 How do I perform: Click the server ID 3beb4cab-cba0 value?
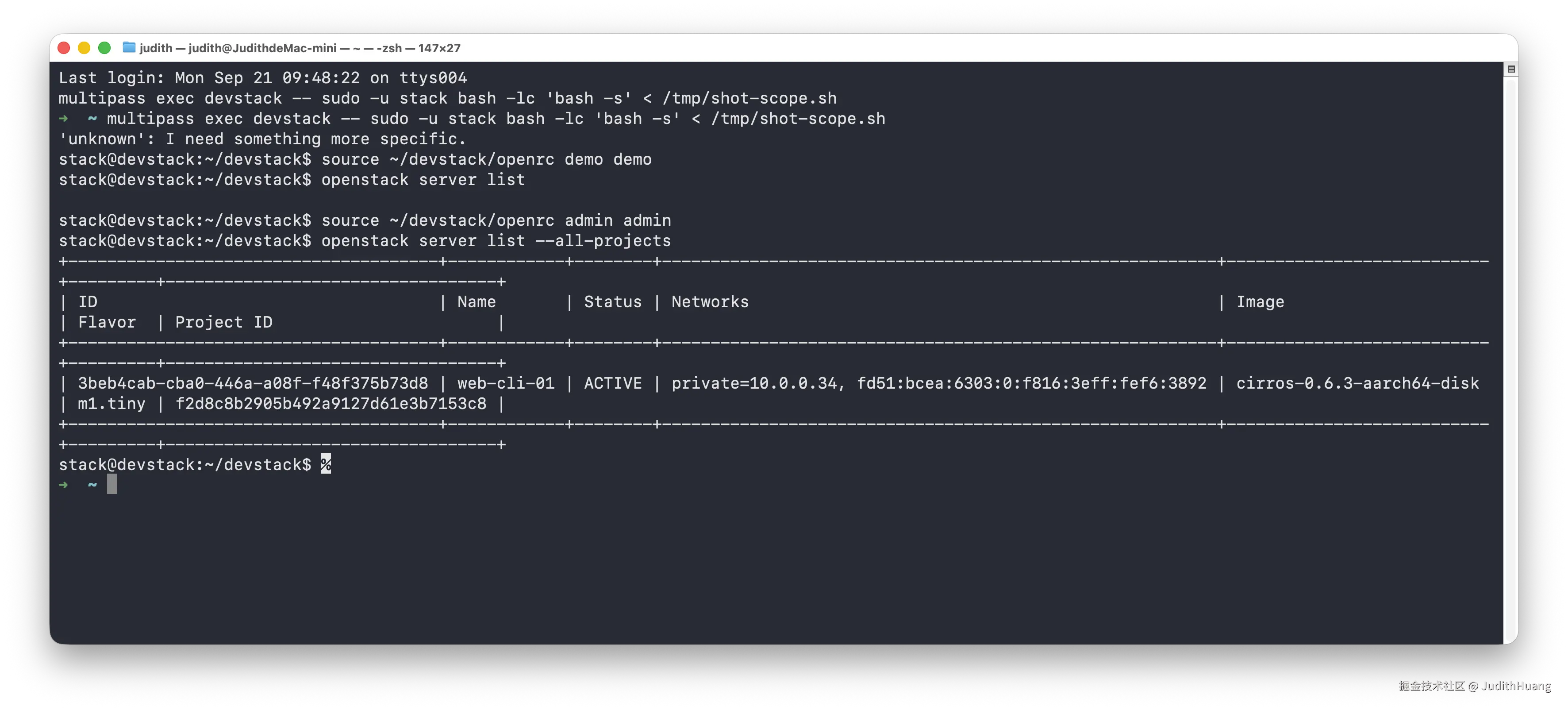pyautogui.click(x=253, y=384)
